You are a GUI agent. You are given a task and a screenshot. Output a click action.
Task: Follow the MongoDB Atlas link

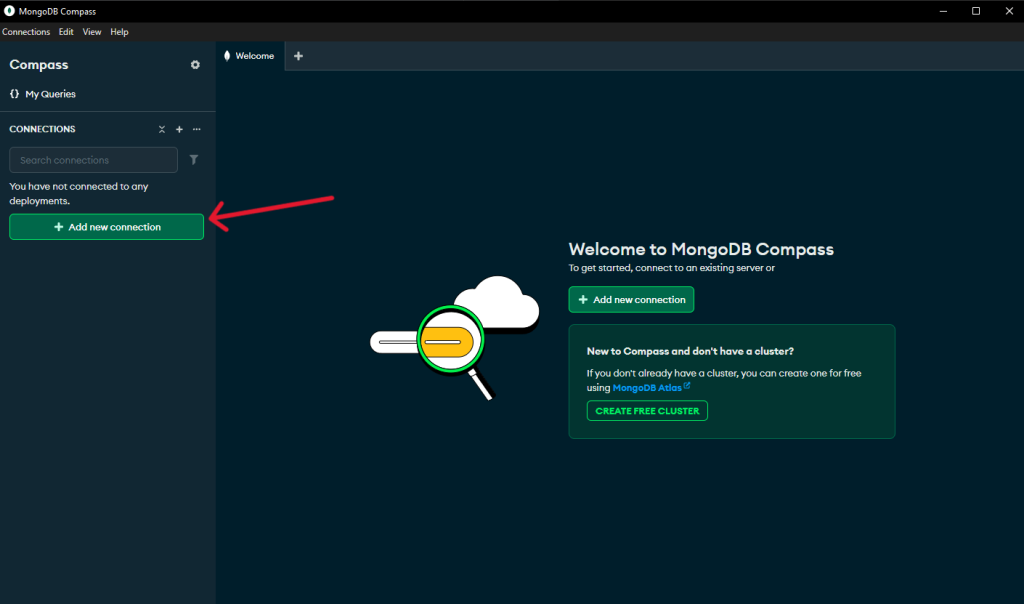[x=651, y=388]
